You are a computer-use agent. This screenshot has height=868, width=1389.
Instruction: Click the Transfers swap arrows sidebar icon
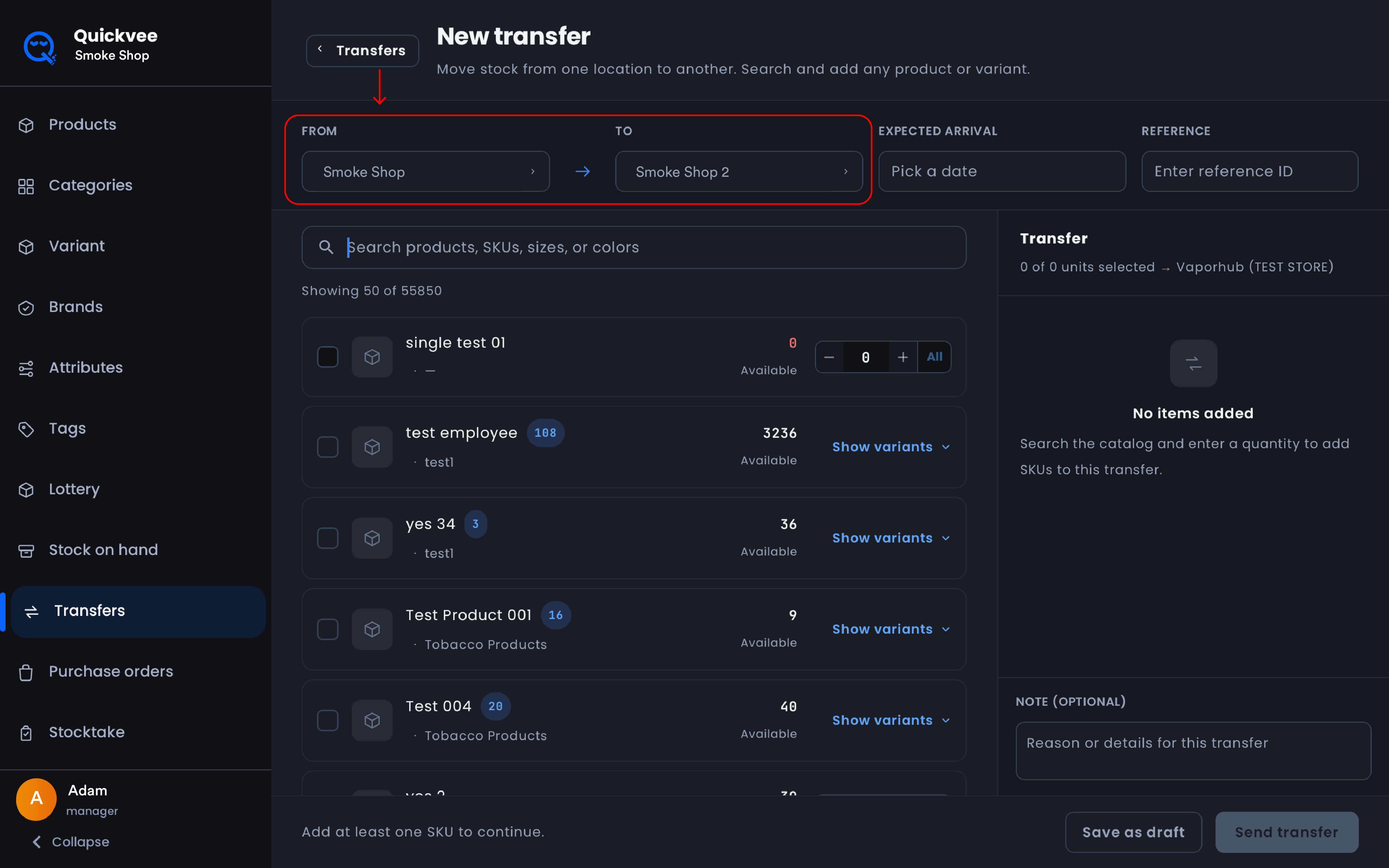(32, 611)
